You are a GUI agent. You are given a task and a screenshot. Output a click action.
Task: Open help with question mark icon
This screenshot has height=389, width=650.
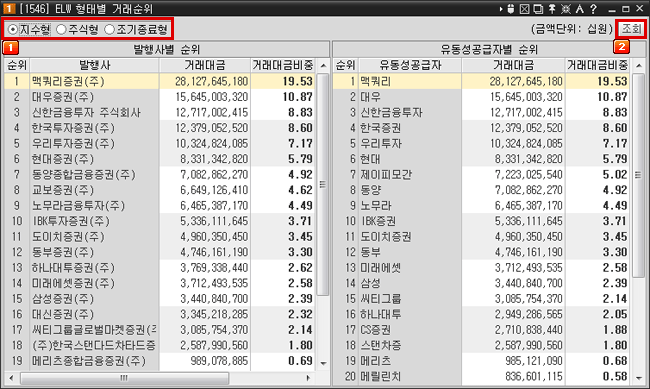point(593,9)
